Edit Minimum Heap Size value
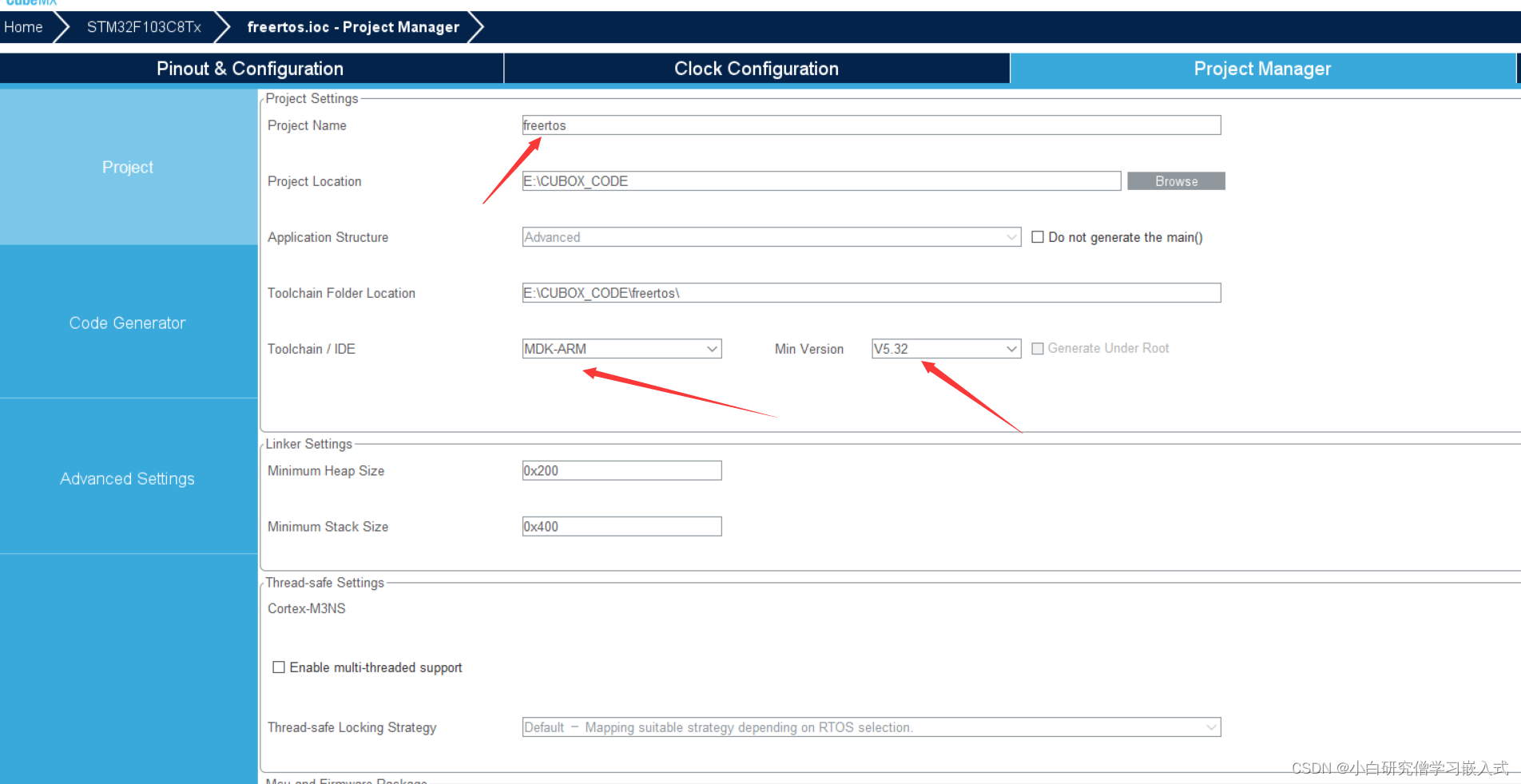1521x784 pixels. (x=622, y=471)
